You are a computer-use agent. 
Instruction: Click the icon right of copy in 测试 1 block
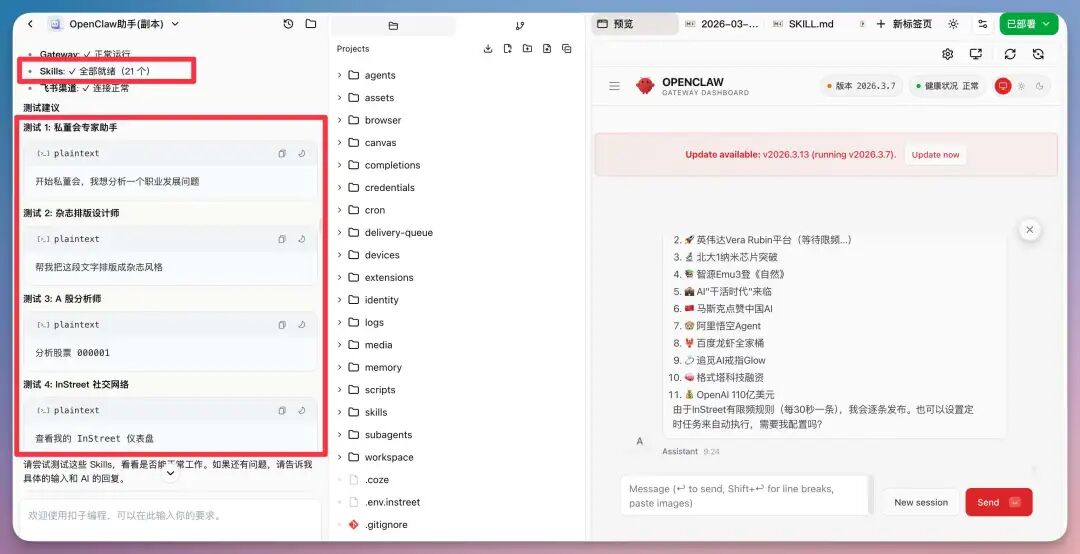pos(302,154)
